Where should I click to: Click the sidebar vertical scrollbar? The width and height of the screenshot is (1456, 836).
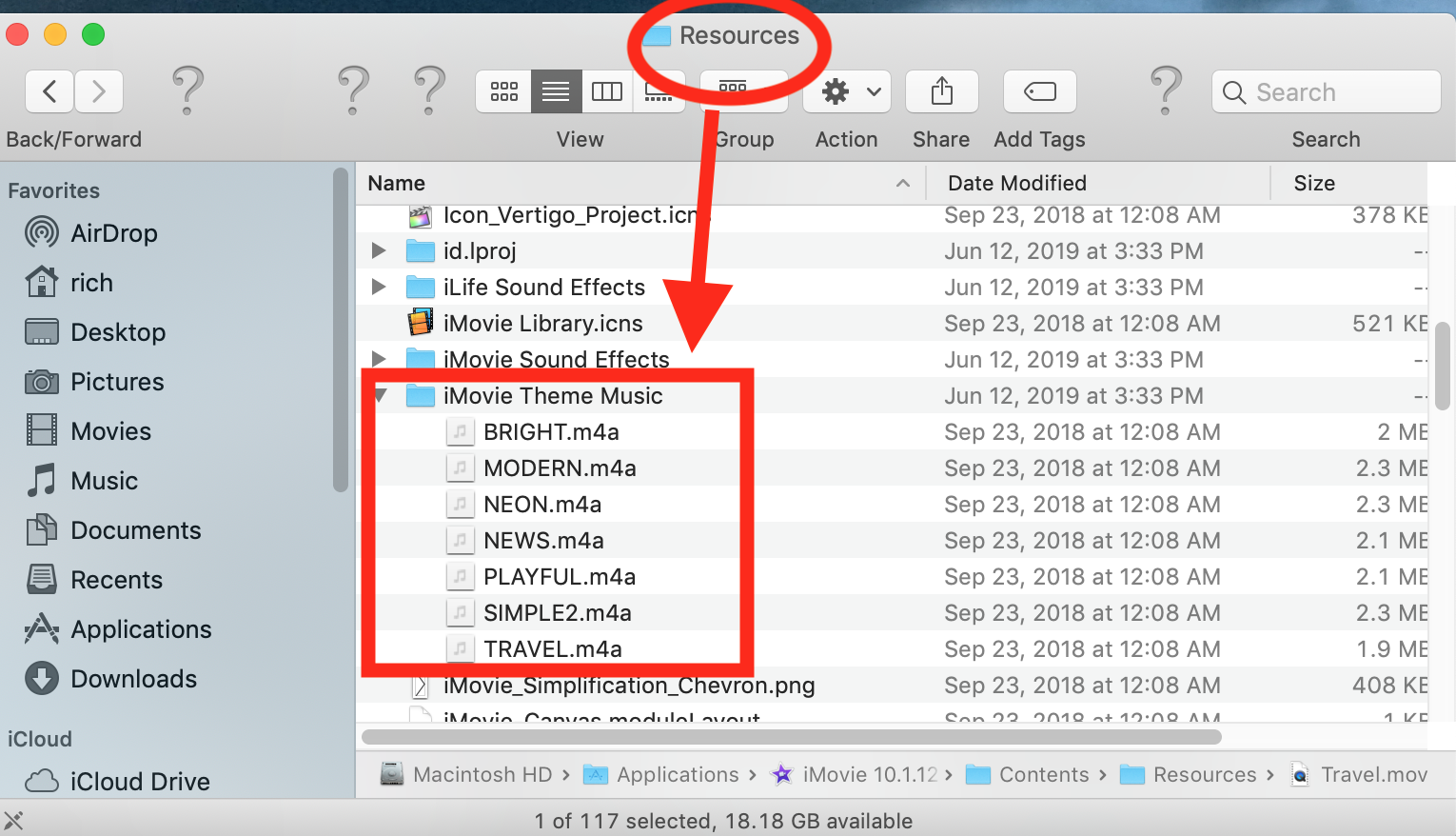tap(341, 330)
